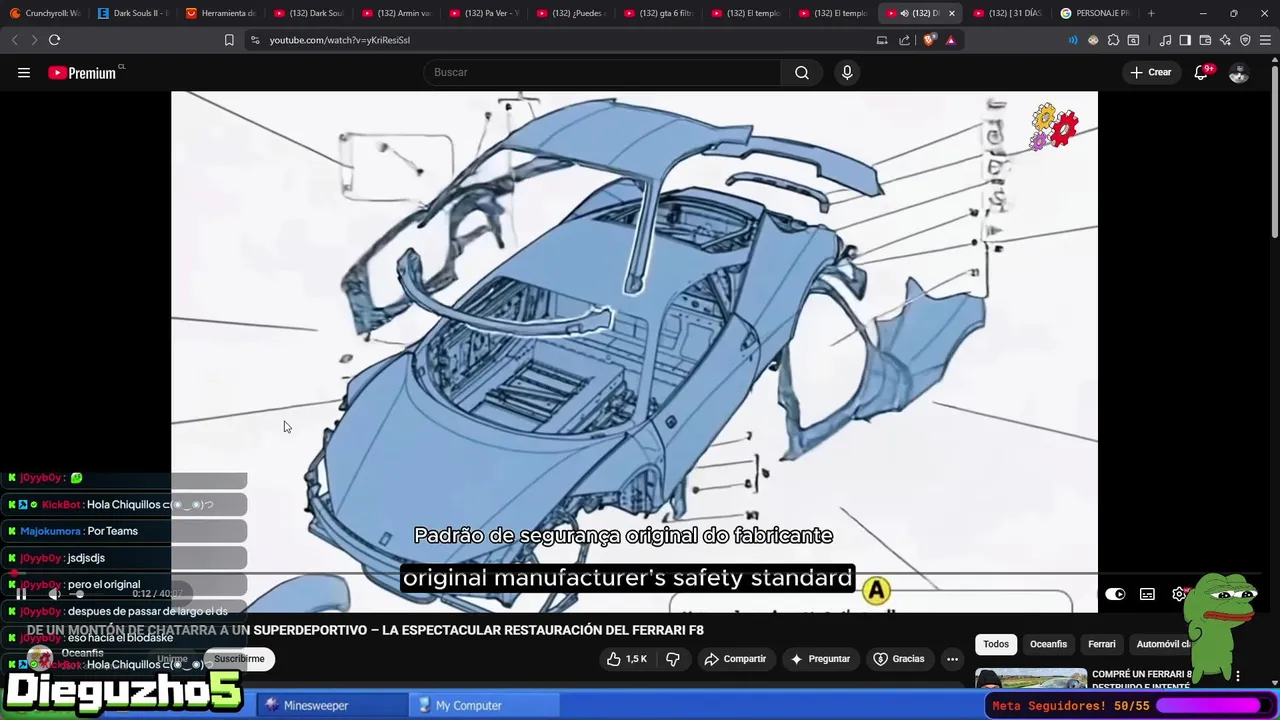Click the browser share page icon

coord(904,40)
